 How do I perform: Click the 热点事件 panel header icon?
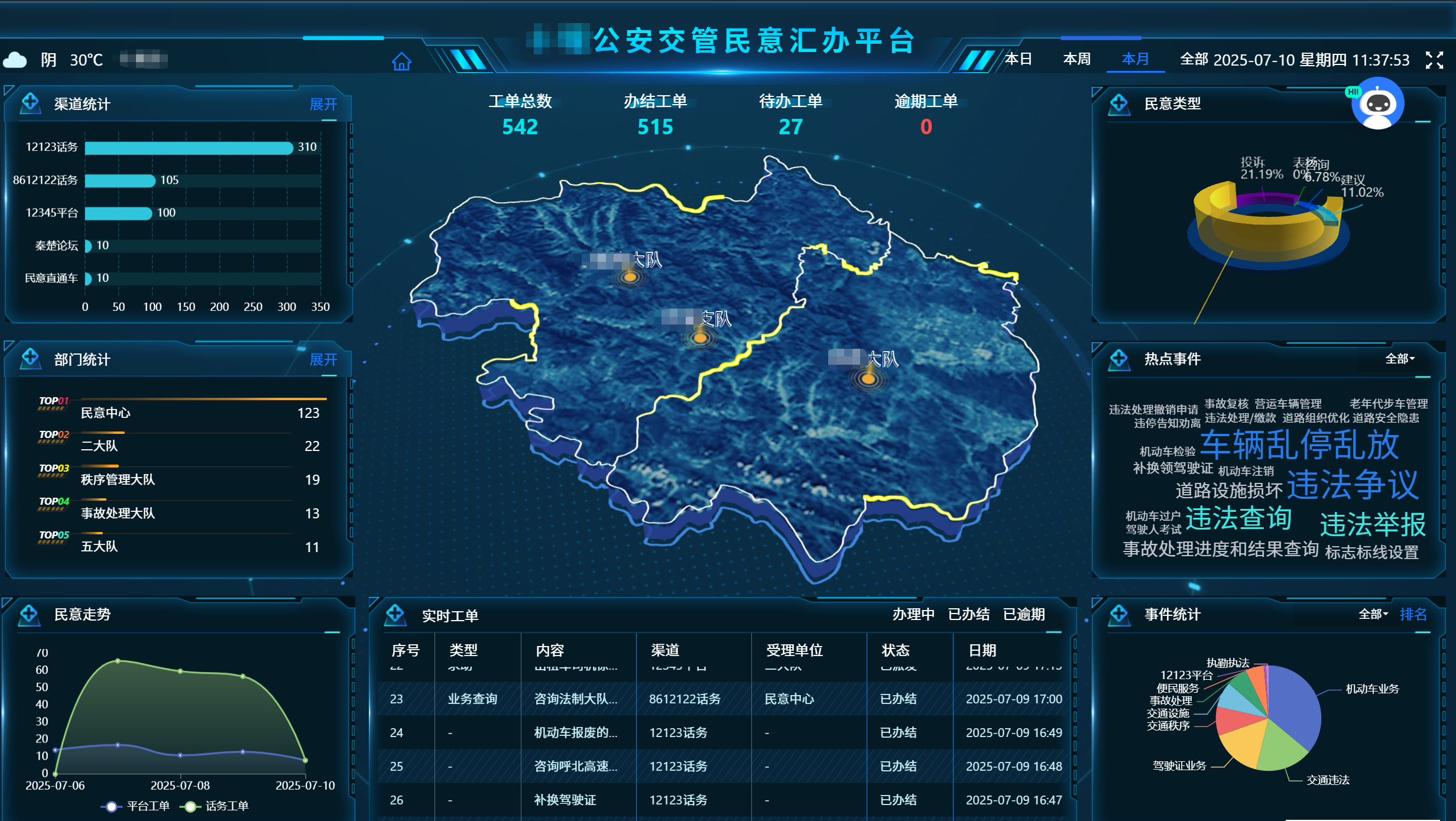click(1120, 358)
